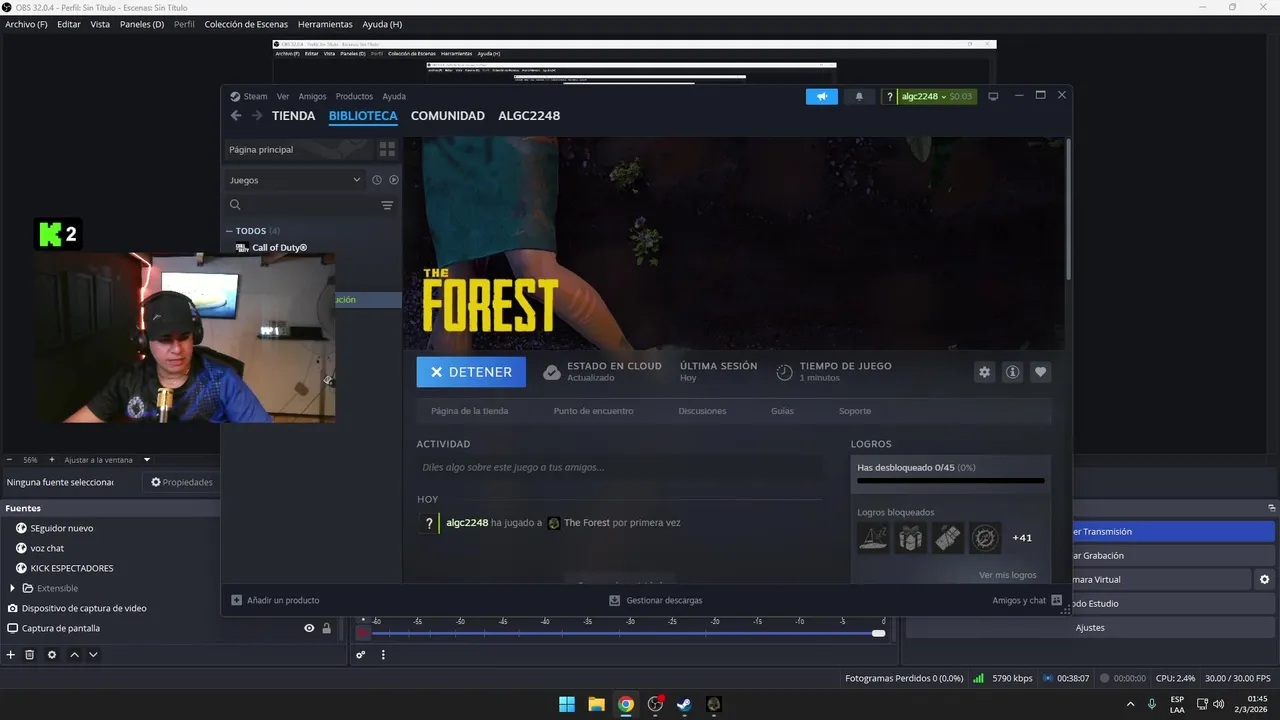Open Ajustes in OBS controls
The height and width of the screenshot is (720, 1280).
pos(1090,627)
